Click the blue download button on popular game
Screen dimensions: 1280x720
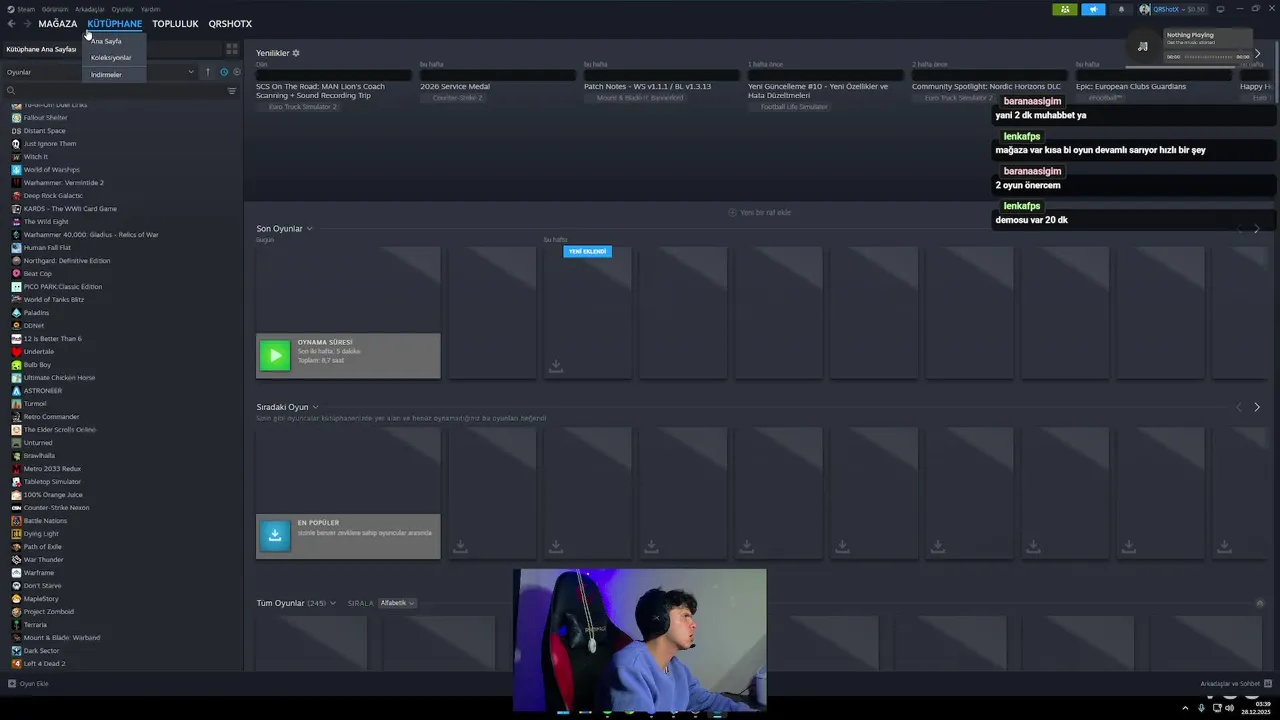tap(275, 536)
